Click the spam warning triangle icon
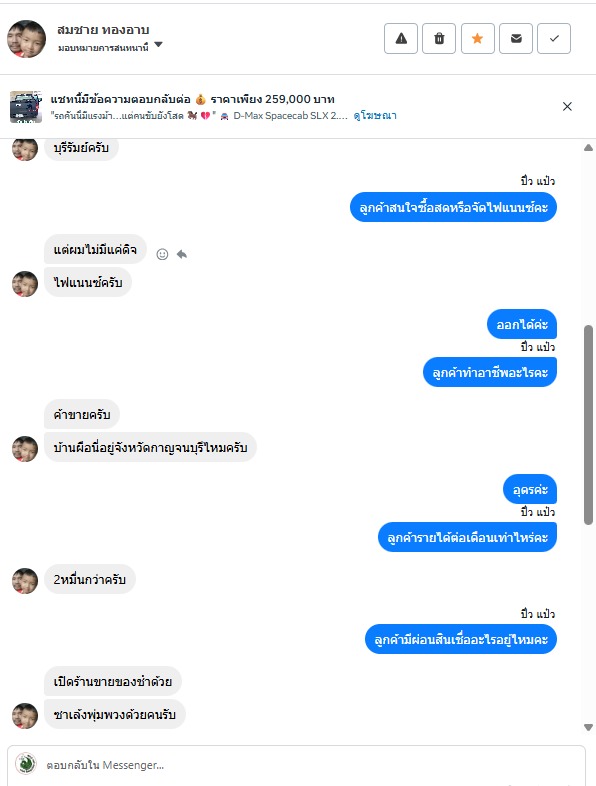The width and height of the screenshot is (596, 786). [401, 39]
